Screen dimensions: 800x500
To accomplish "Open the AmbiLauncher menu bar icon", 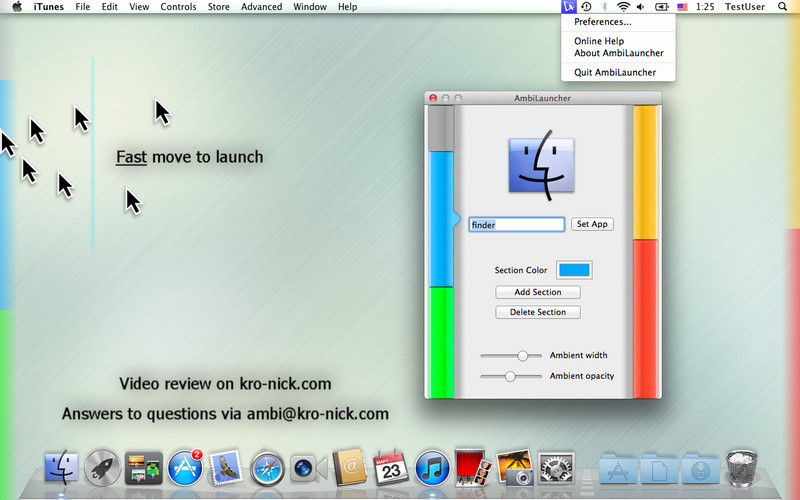I will 568,7.
